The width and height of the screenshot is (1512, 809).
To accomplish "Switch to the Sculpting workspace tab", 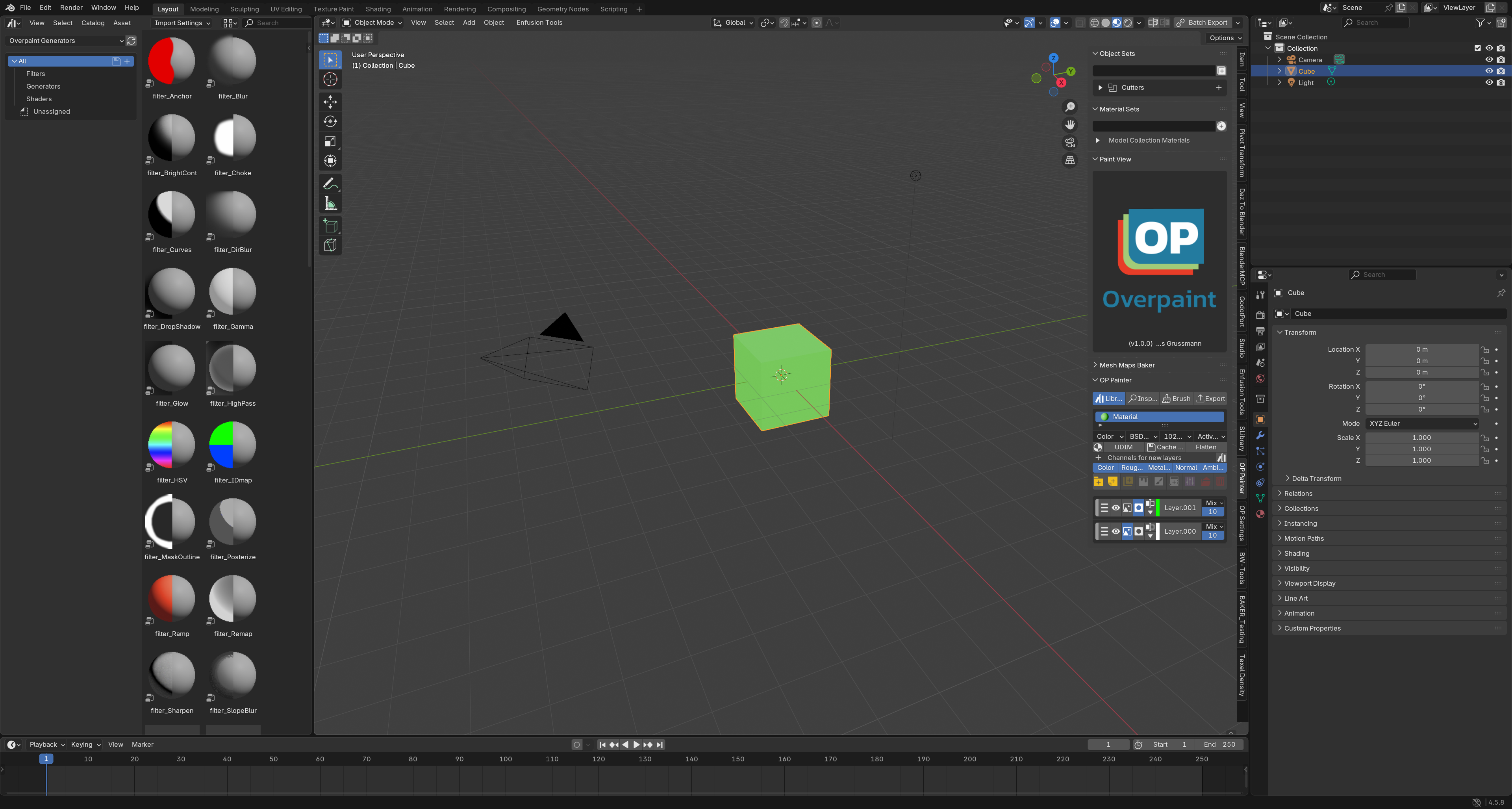I will (x=244, y=9).
